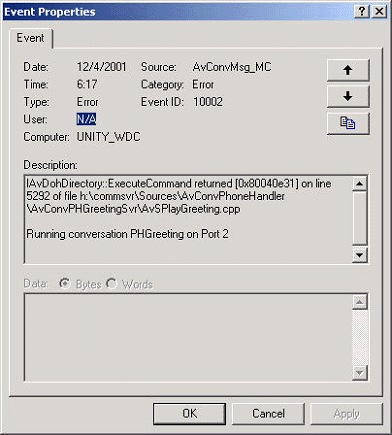This screenshot has height=435, width=392.
Task: Click the ExecuteCommand error line in Description
Action: click(179, 184)
